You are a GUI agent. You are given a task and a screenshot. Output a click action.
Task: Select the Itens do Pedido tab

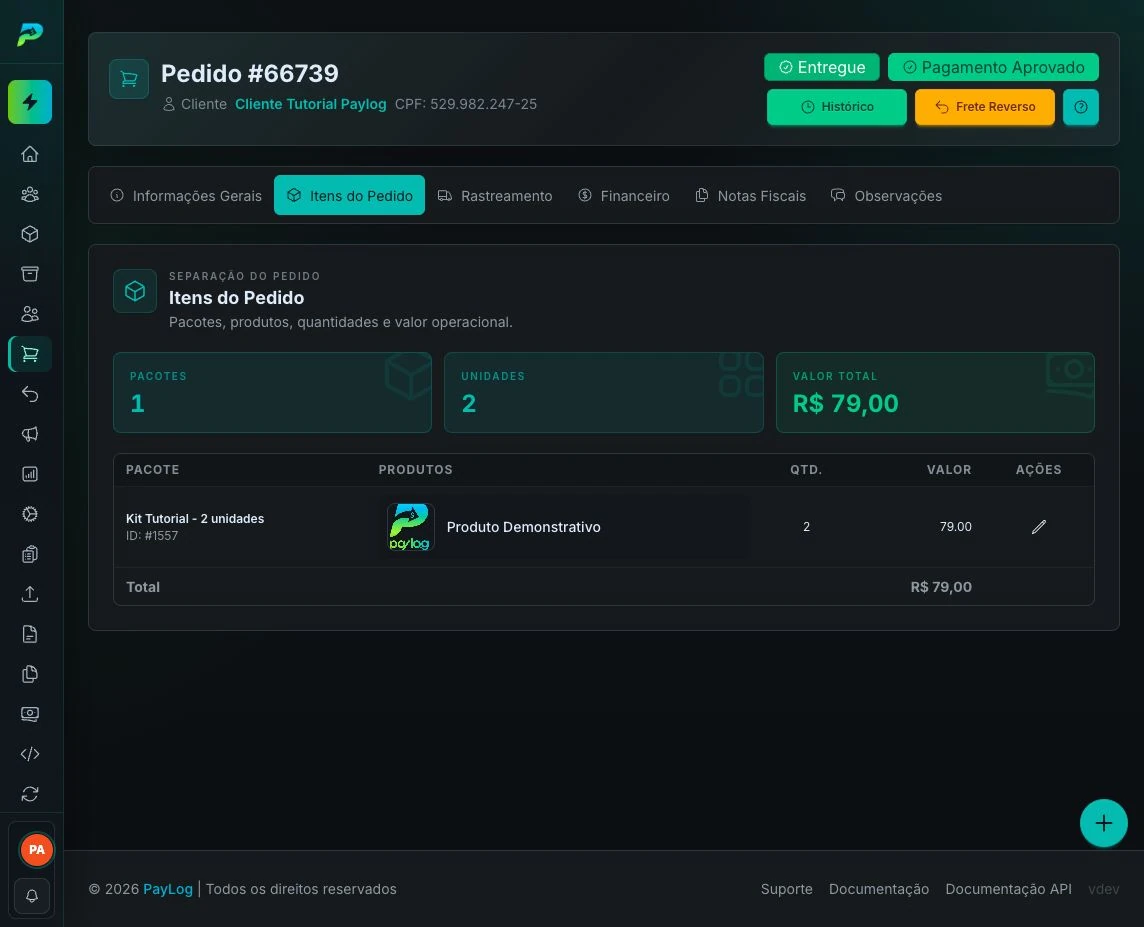(349, 195)
